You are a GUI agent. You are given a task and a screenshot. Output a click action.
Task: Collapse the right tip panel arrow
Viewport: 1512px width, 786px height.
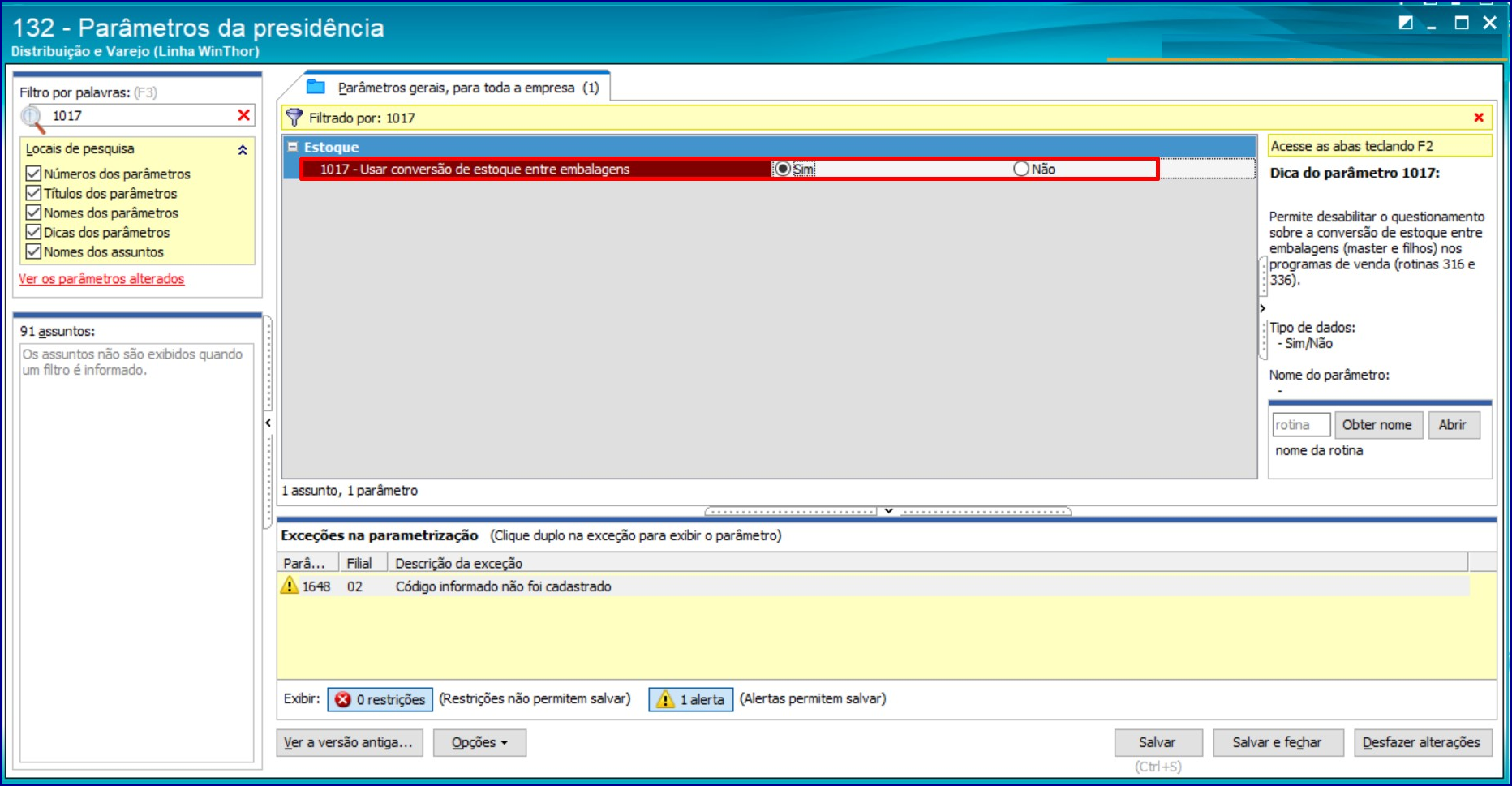click(x=1262, y=308)
